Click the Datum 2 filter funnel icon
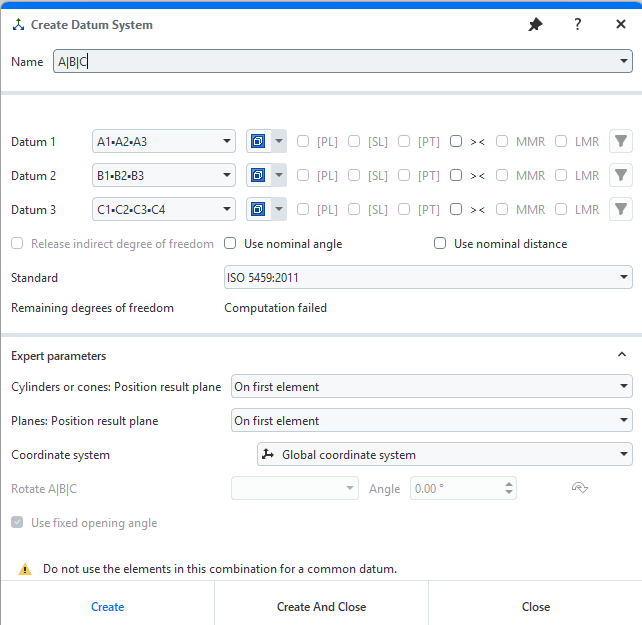Viewport: 642px width, 625px height. 620,176
